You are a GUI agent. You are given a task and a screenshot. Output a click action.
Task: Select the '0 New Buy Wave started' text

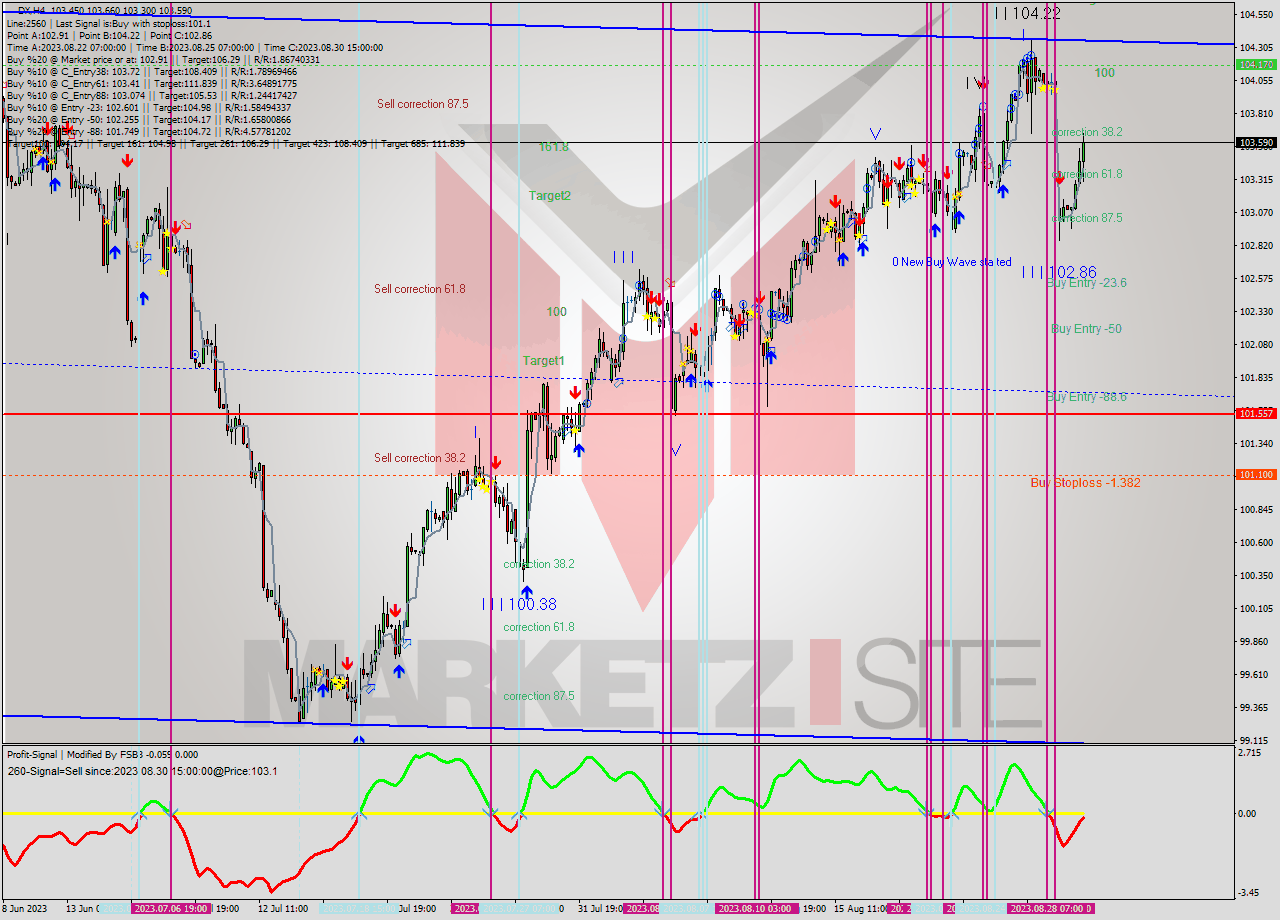pyautogui.click(x=952, y=262)
